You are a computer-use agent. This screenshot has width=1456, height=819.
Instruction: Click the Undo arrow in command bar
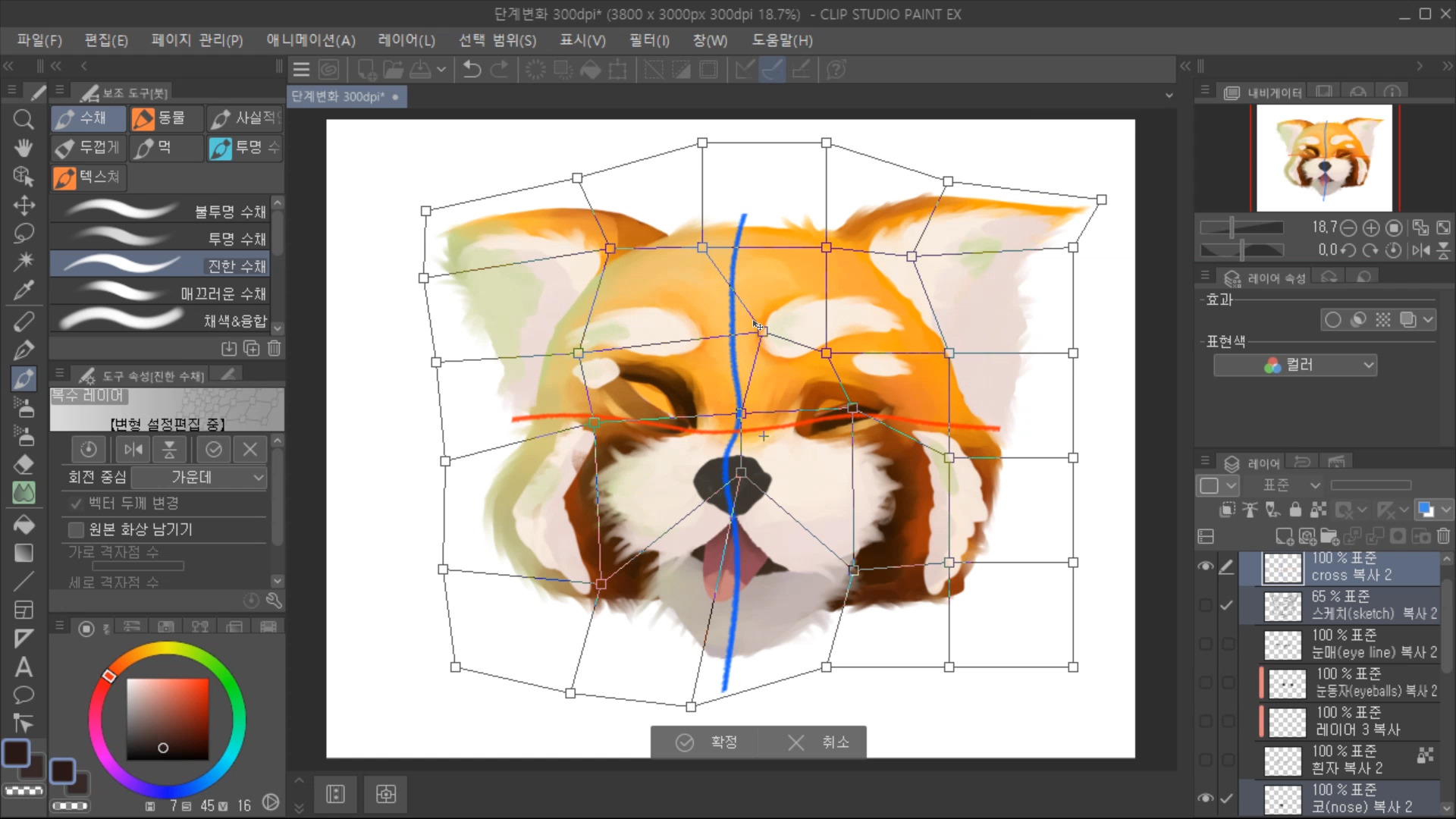click(472, 70)
